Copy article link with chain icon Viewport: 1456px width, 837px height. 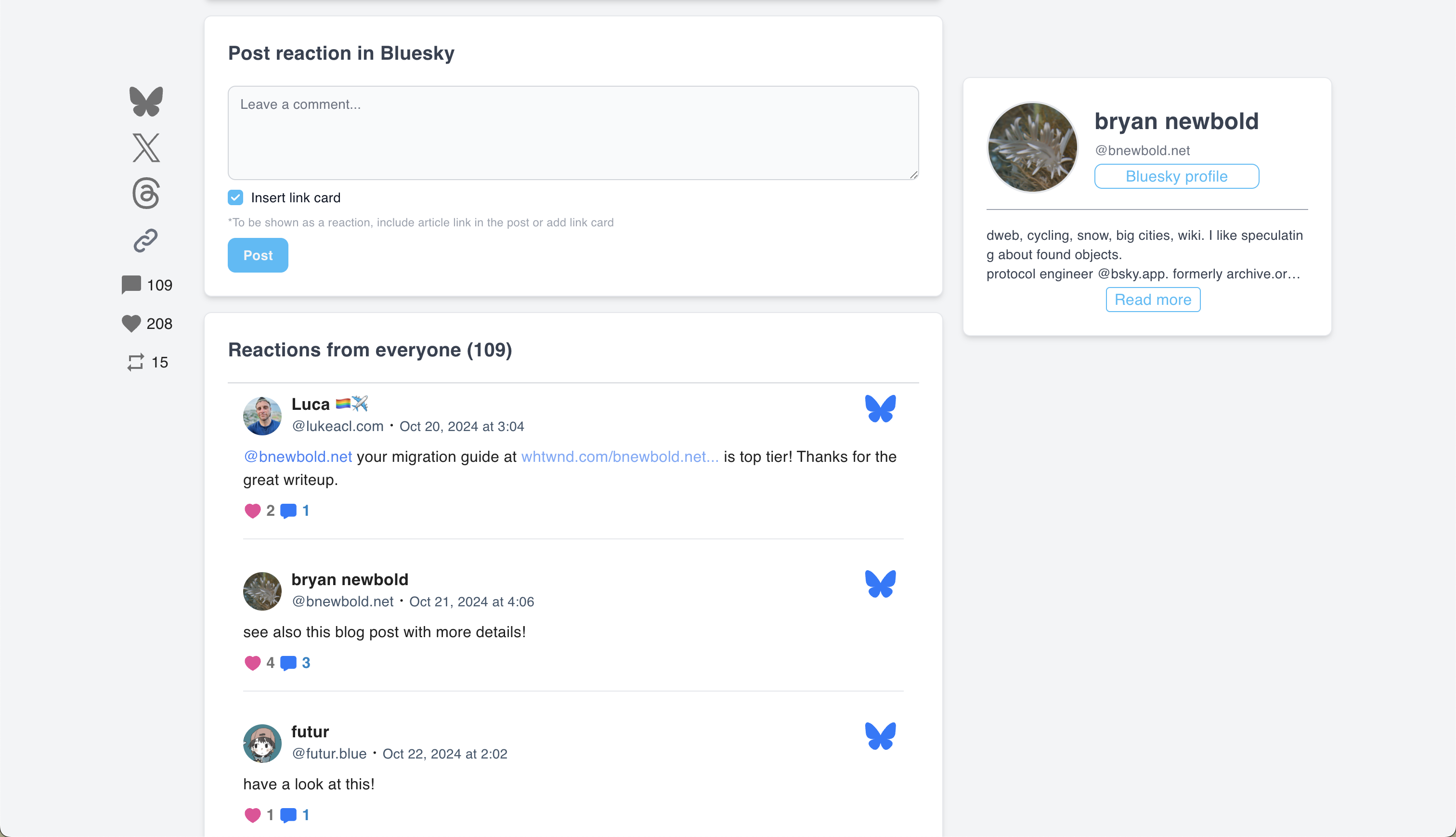[x=146, y=240]
